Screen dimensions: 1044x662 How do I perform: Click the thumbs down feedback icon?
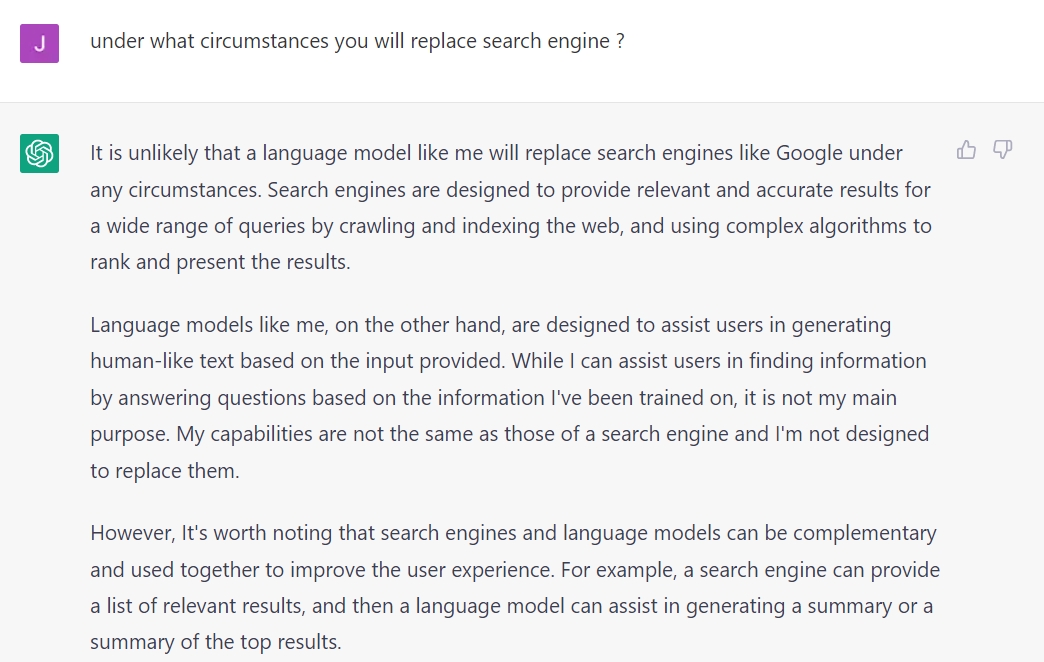(1003, 150)
